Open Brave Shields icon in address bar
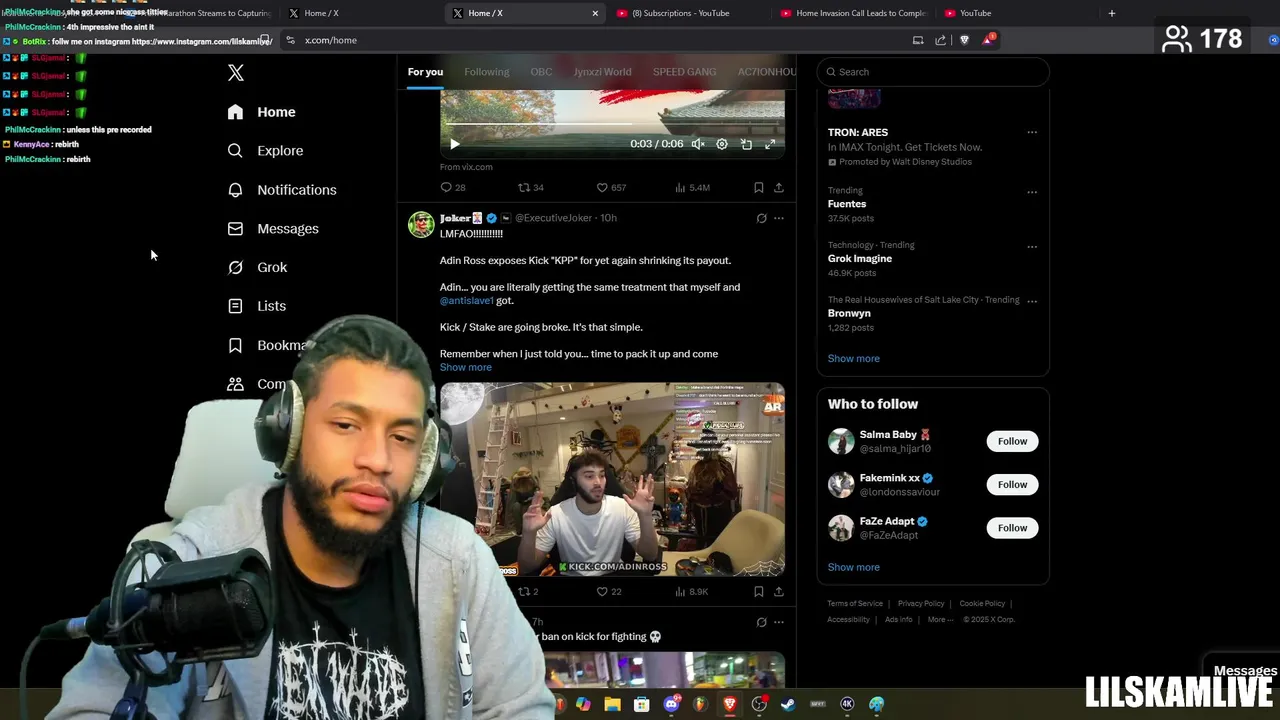Screen dimensions: 1280x720 964,40
